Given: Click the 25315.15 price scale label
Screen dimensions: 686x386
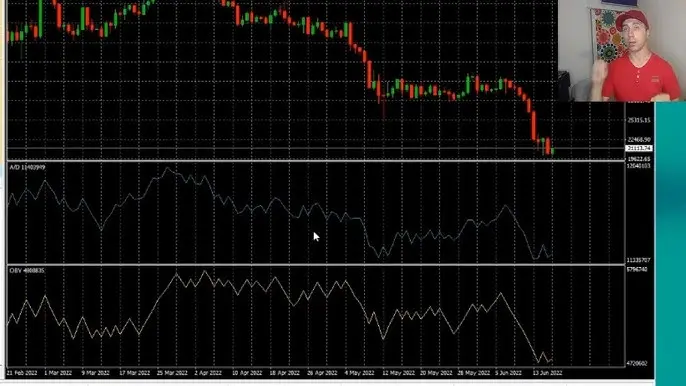Looking at the screenshot, I should coord(639,120).
